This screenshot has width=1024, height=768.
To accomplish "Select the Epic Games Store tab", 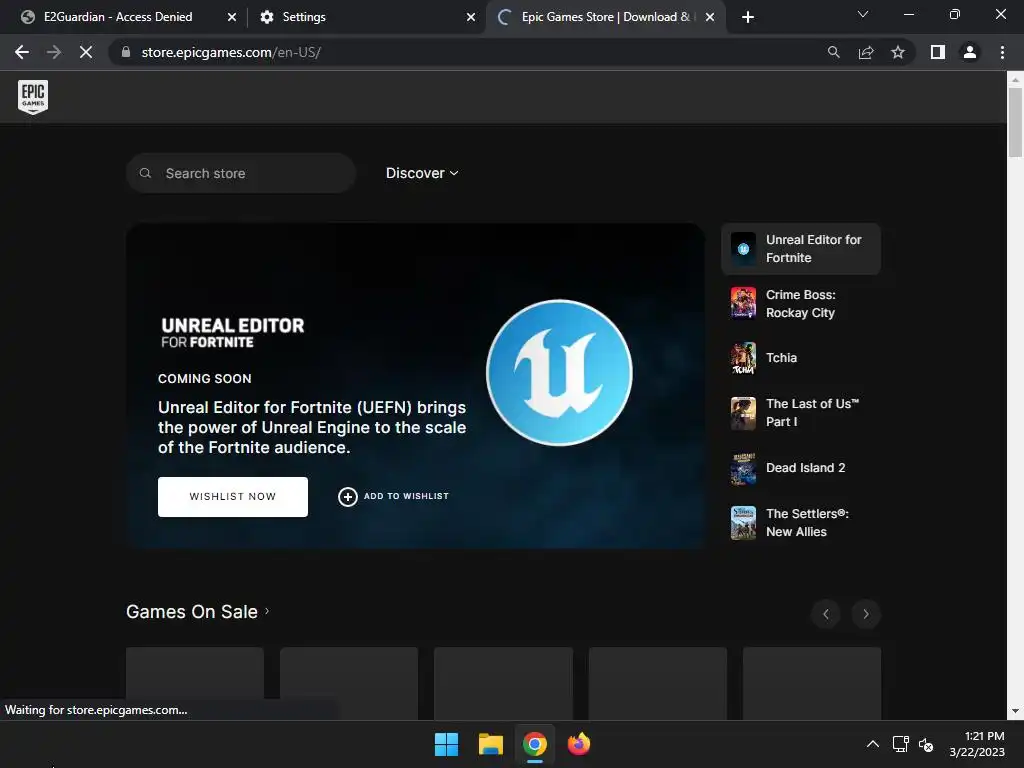I will click(x=604, y=17).
